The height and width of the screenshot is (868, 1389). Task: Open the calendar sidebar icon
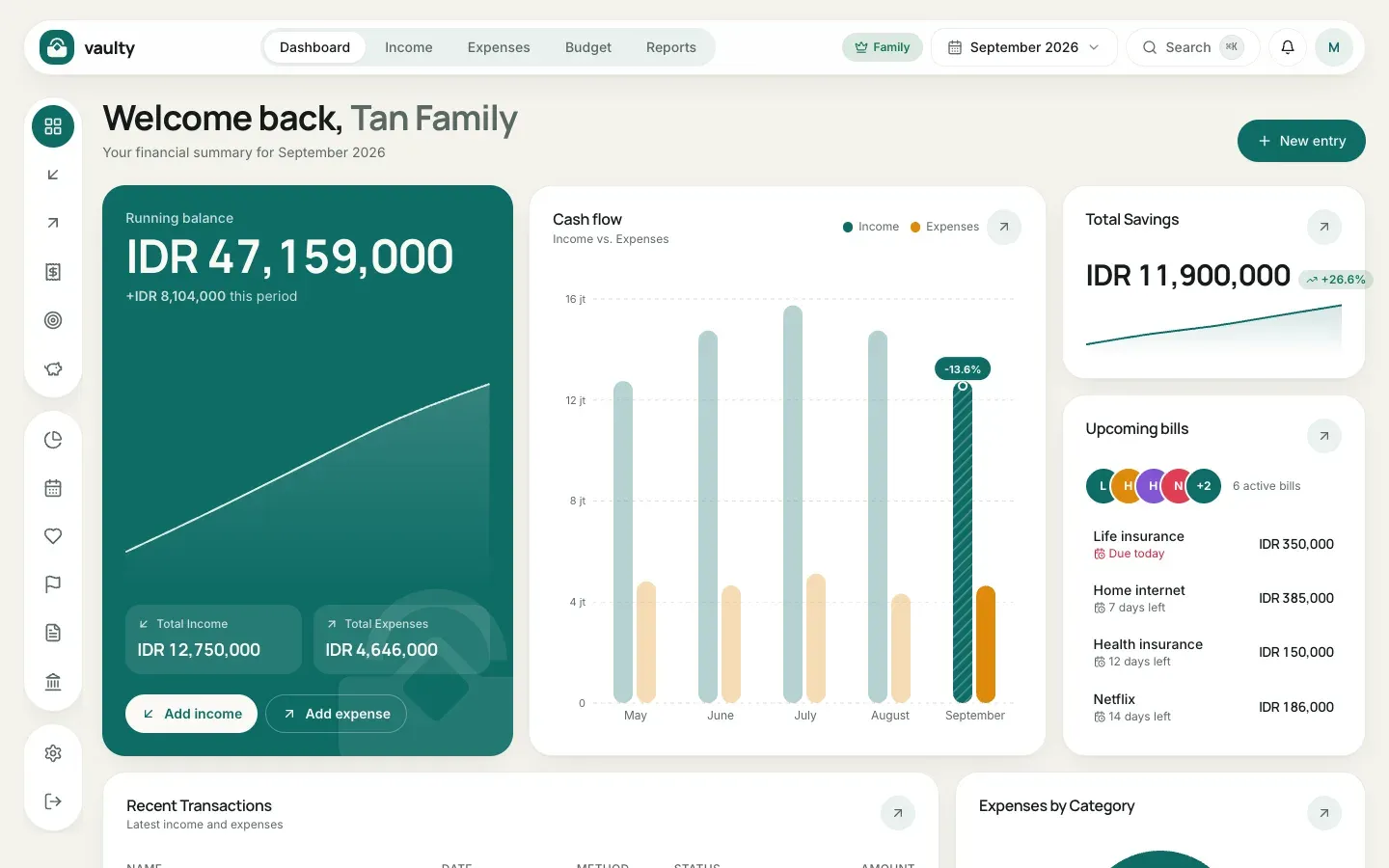[x=53, y=488]
